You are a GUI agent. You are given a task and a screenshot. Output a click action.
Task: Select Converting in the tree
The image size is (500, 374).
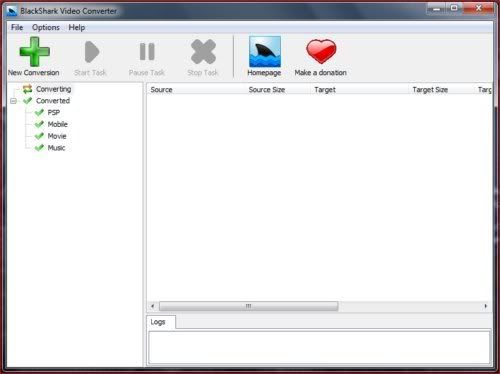pyautogui.click(x=54, y=89)
